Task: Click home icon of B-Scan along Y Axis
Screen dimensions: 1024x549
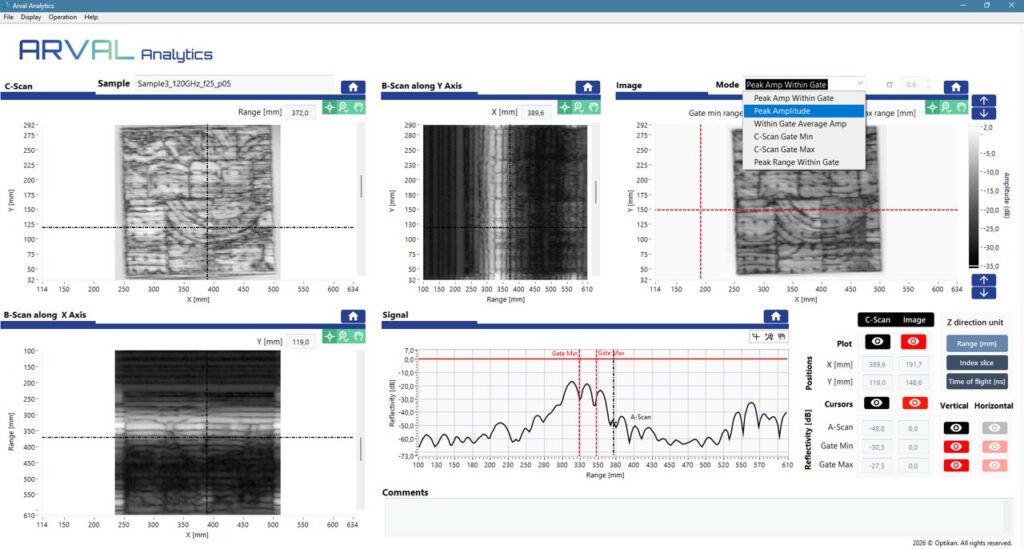Action: pyautogui.click(x=587, y=87)
